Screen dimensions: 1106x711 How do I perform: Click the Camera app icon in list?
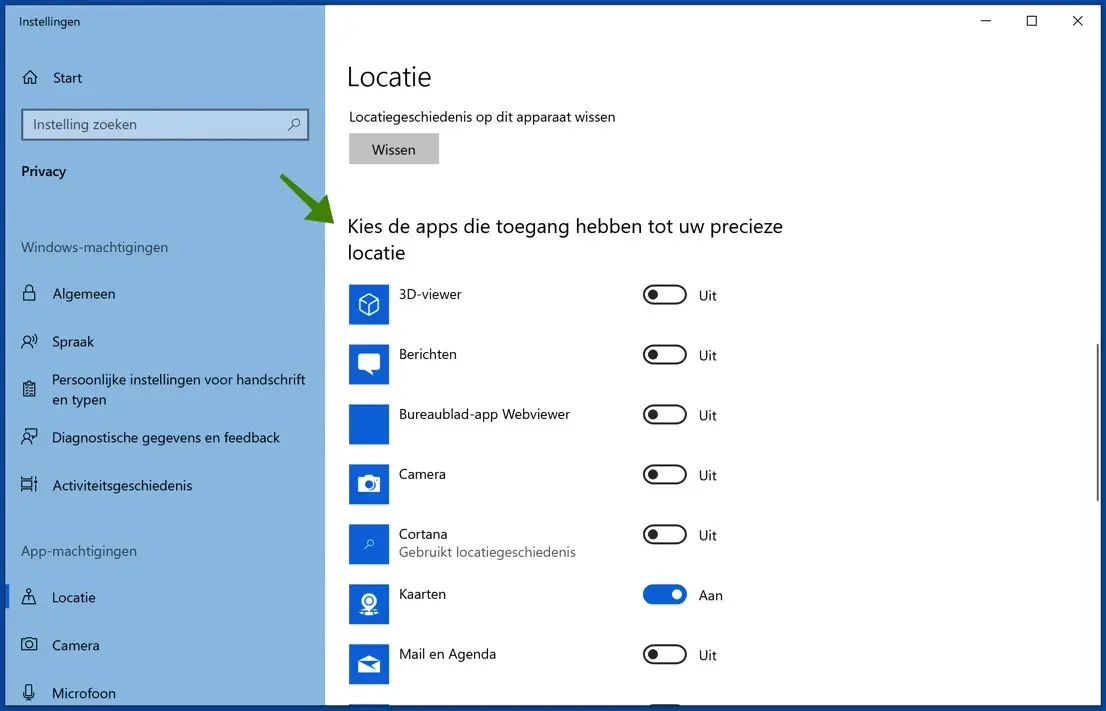point(369,485)
